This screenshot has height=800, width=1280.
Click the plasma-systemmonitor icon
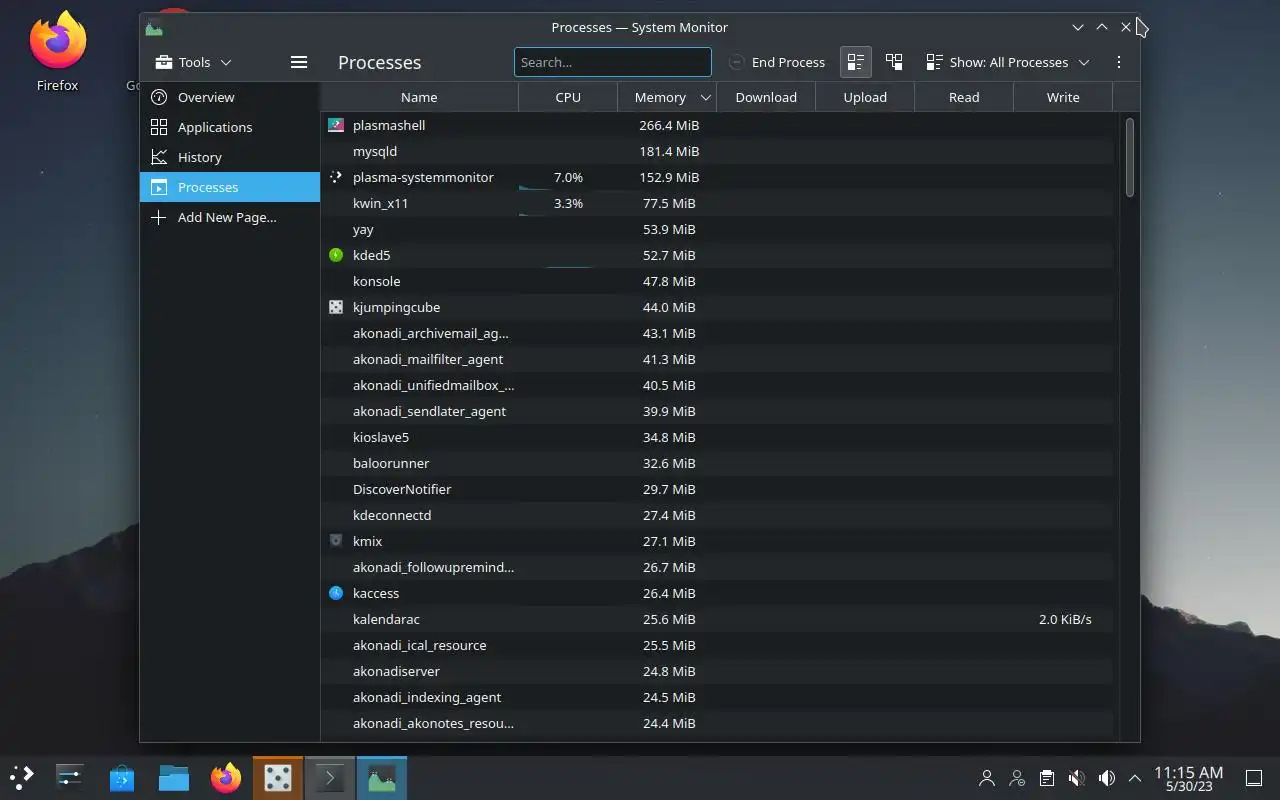336,177
